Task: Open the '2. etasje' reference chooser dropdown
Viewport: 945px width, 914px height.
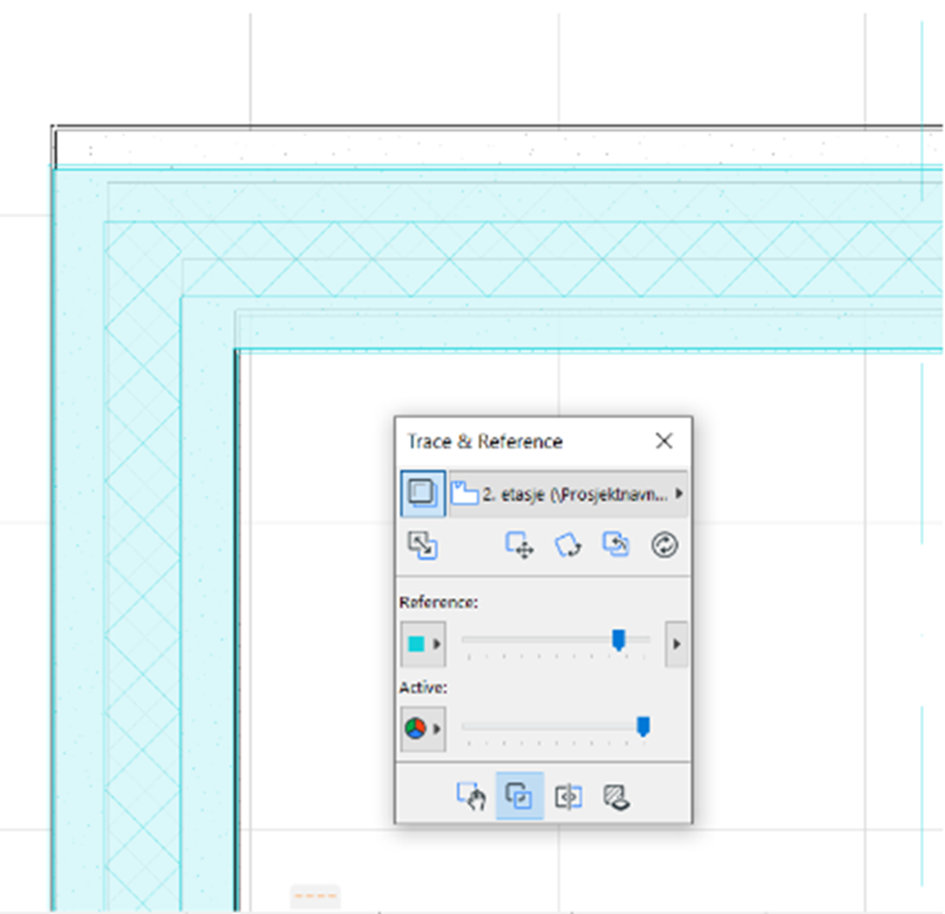Action: [568, 493]
